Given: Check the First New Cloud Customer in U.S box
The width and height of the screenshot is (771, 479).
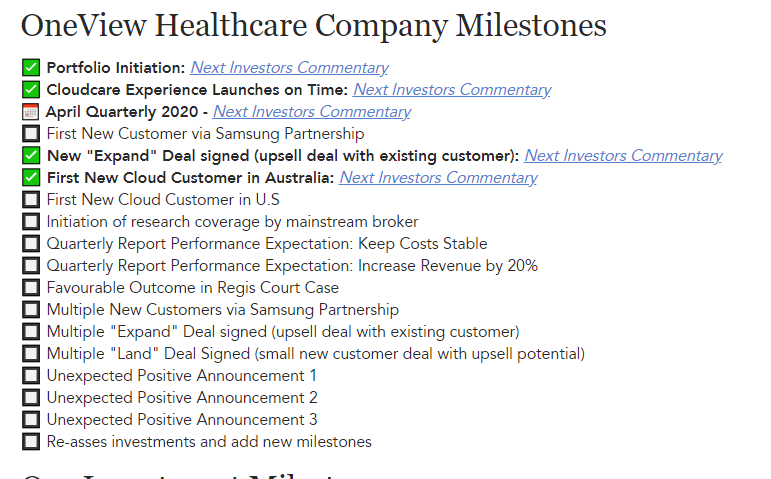Looking at the screenshot, I should point(30,200).
